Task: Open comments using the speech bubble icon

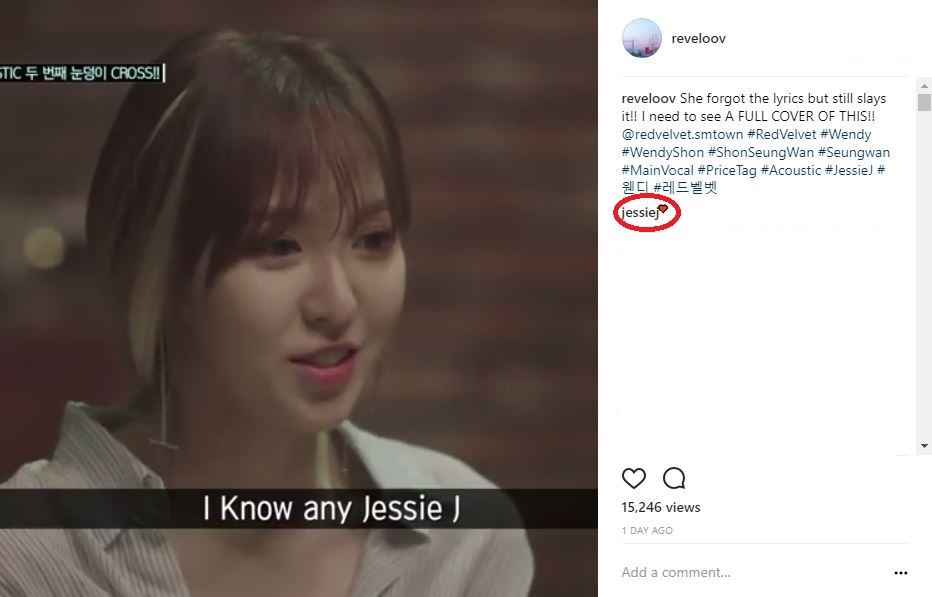Action: click(x=674, y=477)
